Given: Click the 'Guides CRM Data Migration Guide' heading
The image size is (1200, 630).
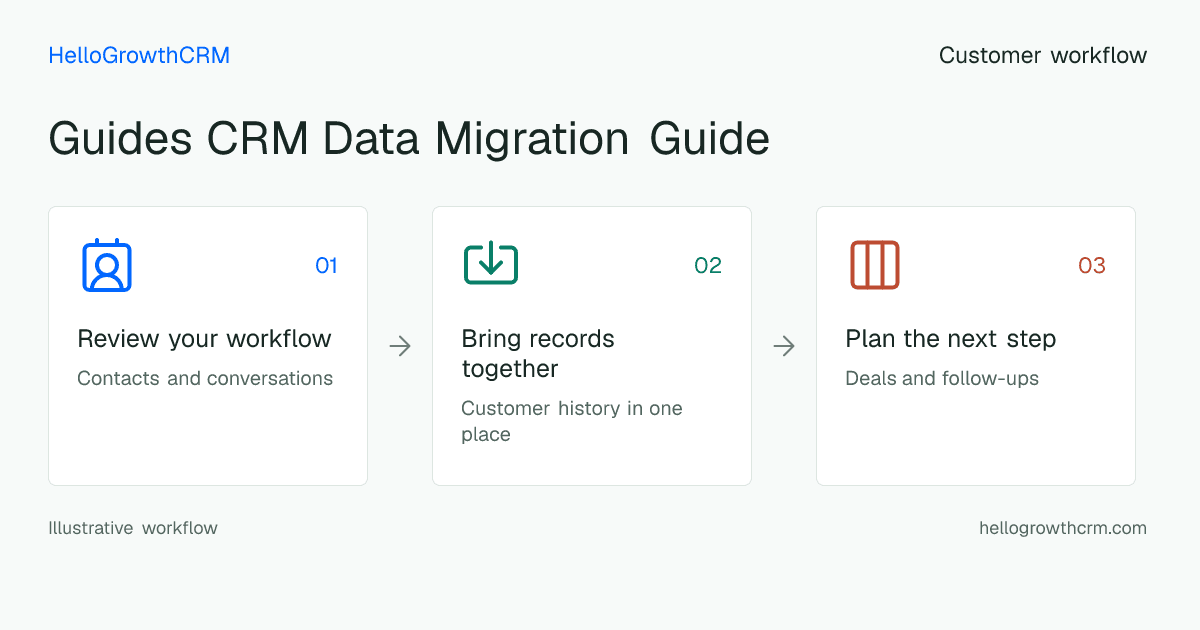Looking at the screenshot, I should [409, 139].
